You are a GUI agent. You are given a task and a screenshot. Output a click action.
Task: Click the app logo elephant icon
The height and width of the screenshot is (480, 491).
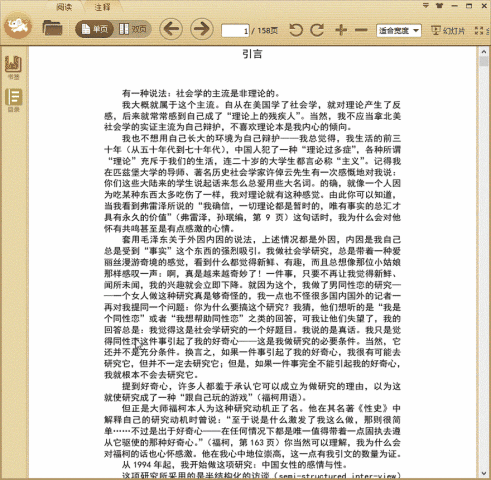coord(18,26)
